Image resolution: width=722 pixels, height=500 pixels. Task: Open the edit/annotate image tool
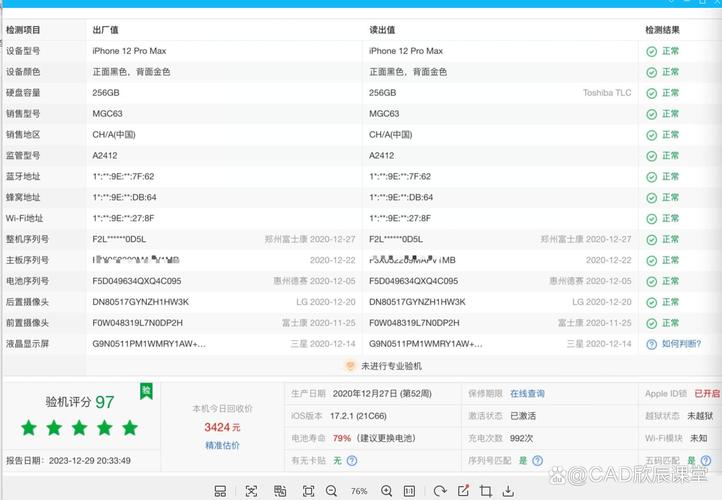(x=463, y=491)
